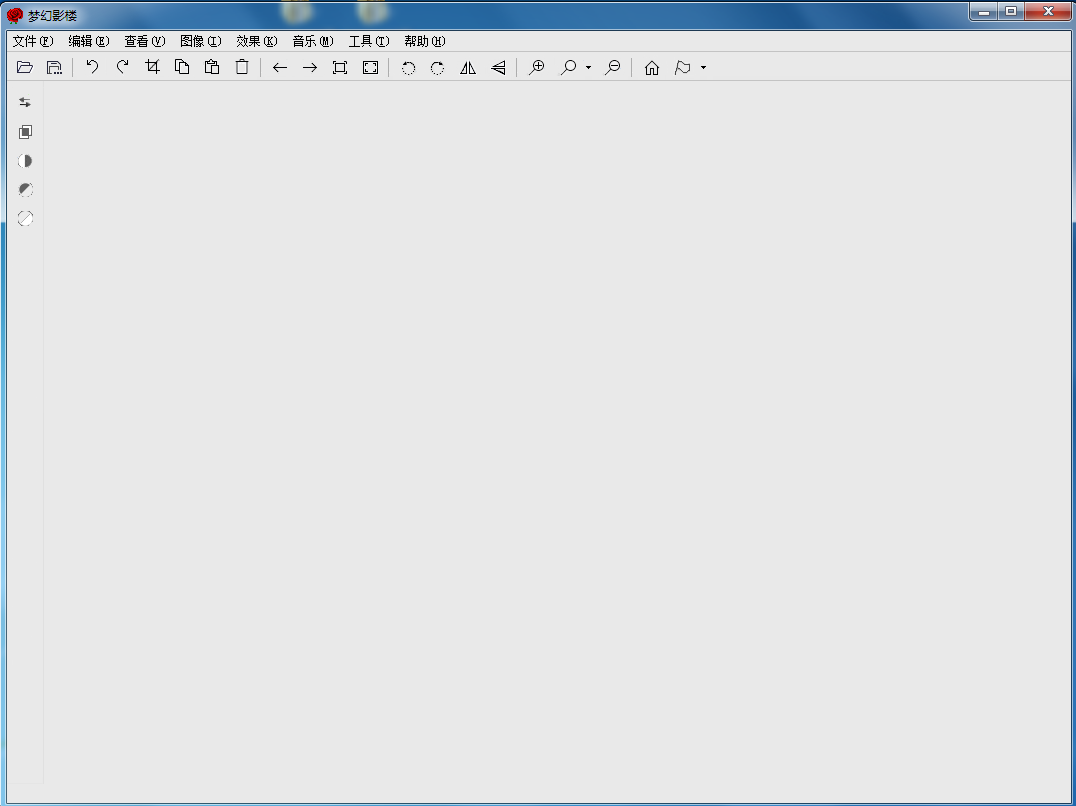Screen dimensions: 1076x806
Task: Click the Paste clipboard icon
Action: pos(212,67)
